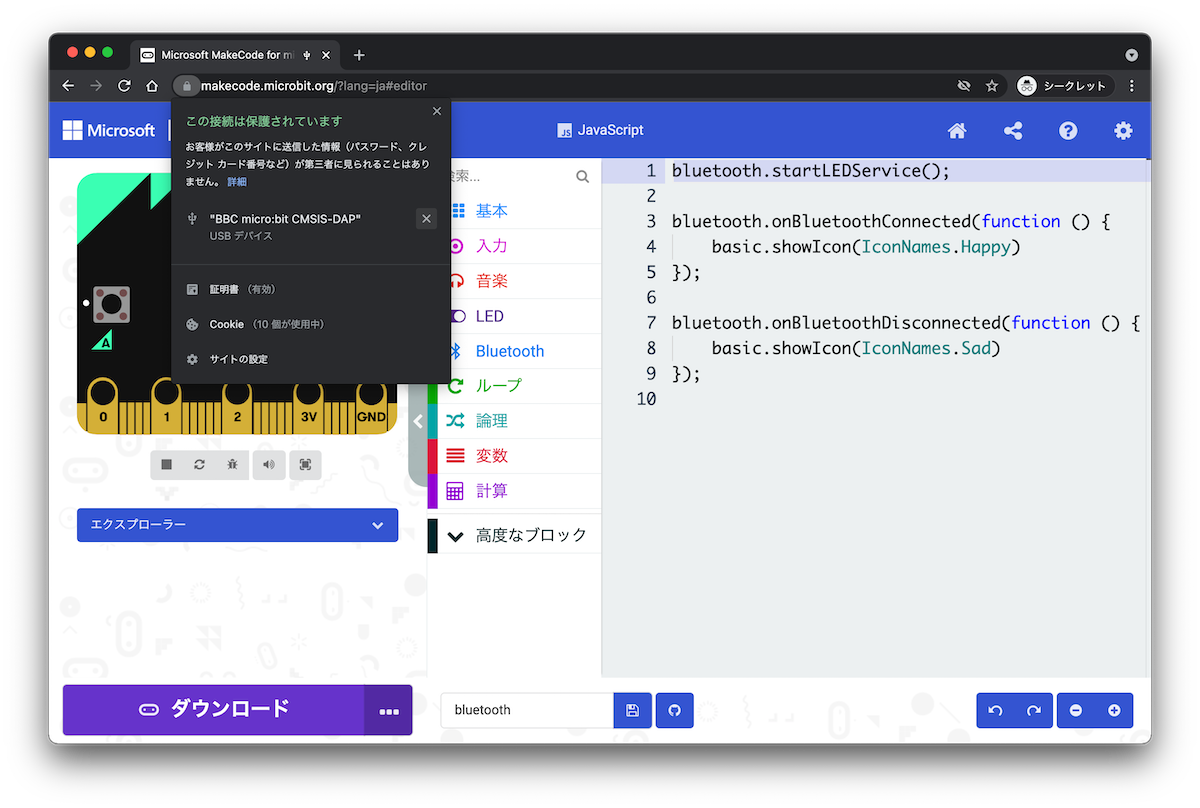1200x808 pixels.
Task: Open browser home page
Action: 152,86
